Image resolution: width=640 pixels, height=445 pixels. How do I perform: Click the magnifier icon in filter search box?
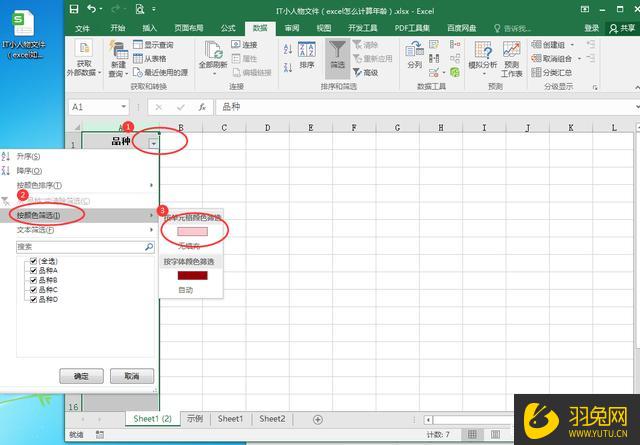pyautogui.click(x=149, y=247)
